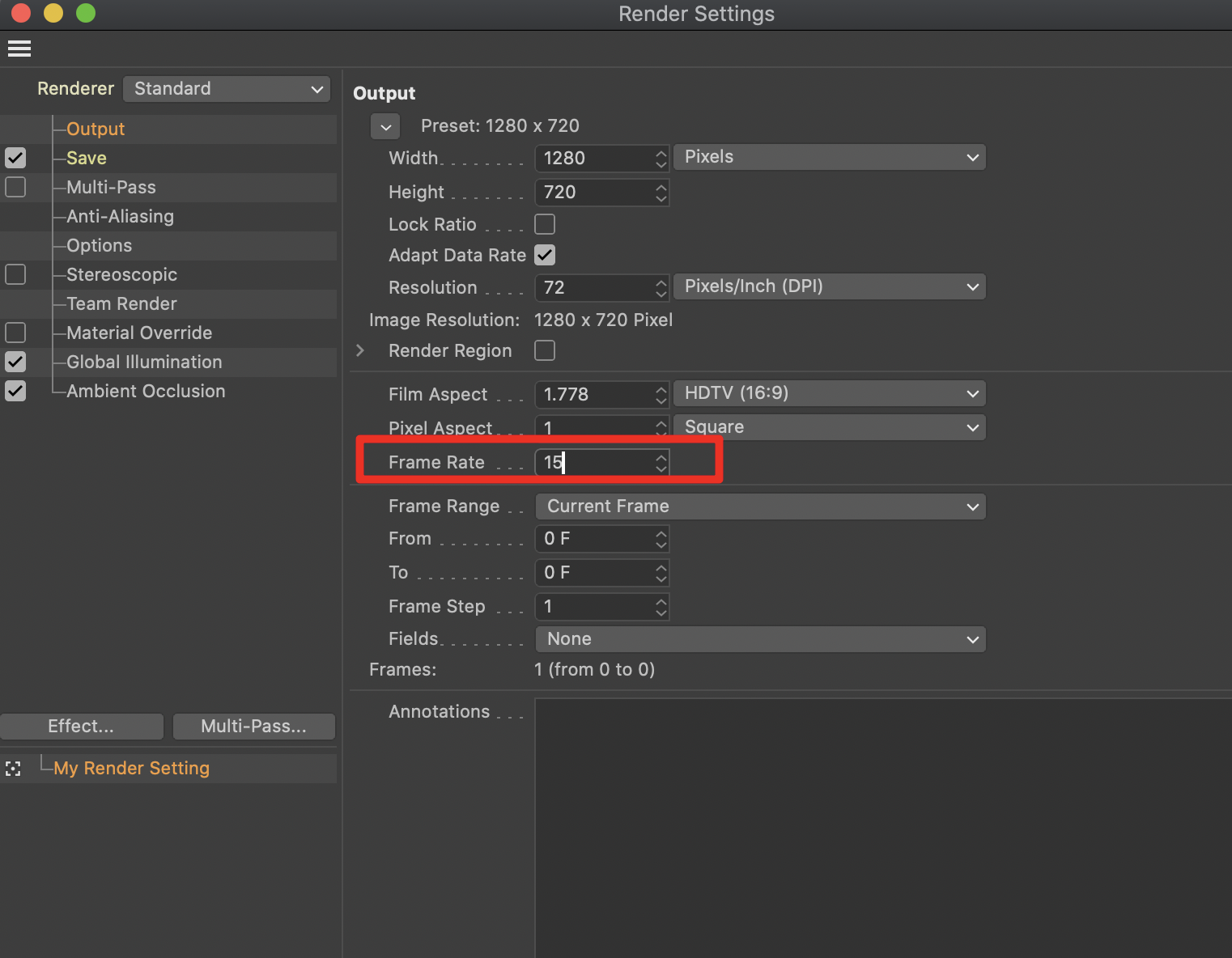Image resolution: width=1232 pixels, height=958 pixels.
Task: Open the Preset dropdown button
Action: 385,126
